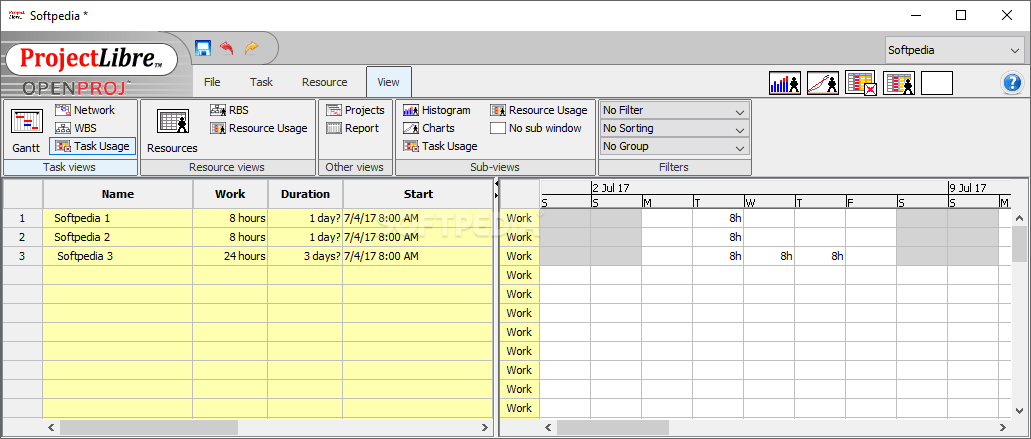This screenshot has height=439, width=1031.
Task: Click the Work label of Softpedia 1 row
Action: pos(519,218)
